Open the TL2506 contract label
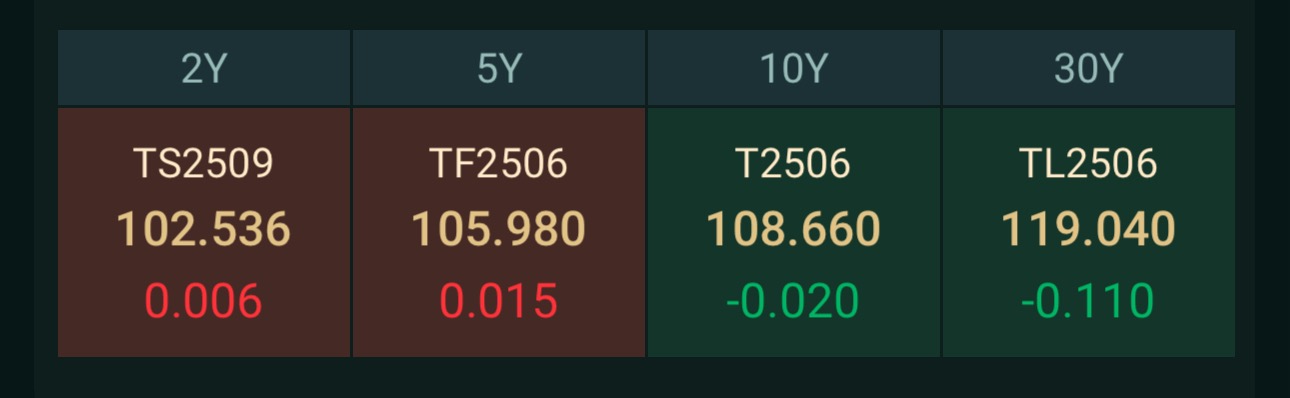Viewport: 1290px width, 398px height. point(1089,164)
